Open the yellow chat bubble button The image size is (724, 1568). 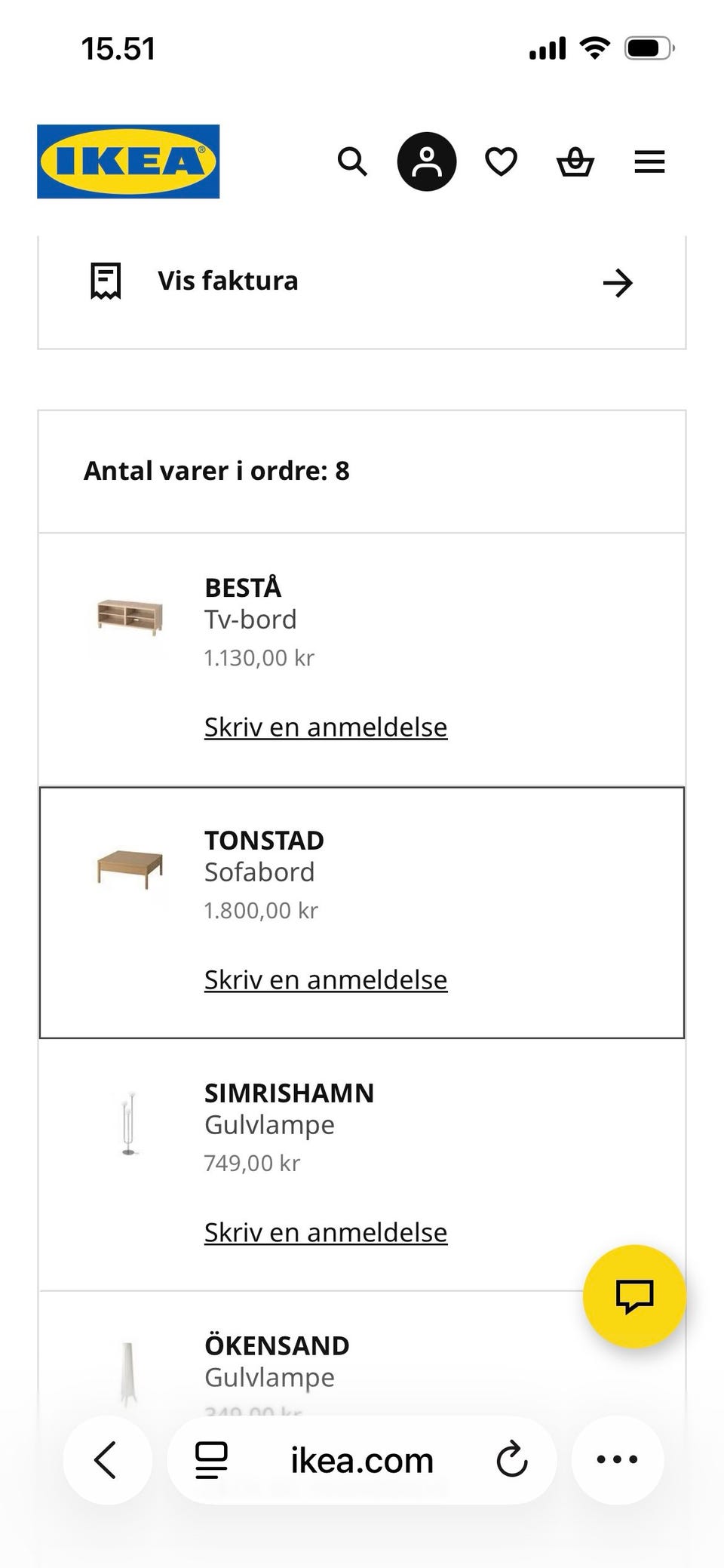(634, 1296)
